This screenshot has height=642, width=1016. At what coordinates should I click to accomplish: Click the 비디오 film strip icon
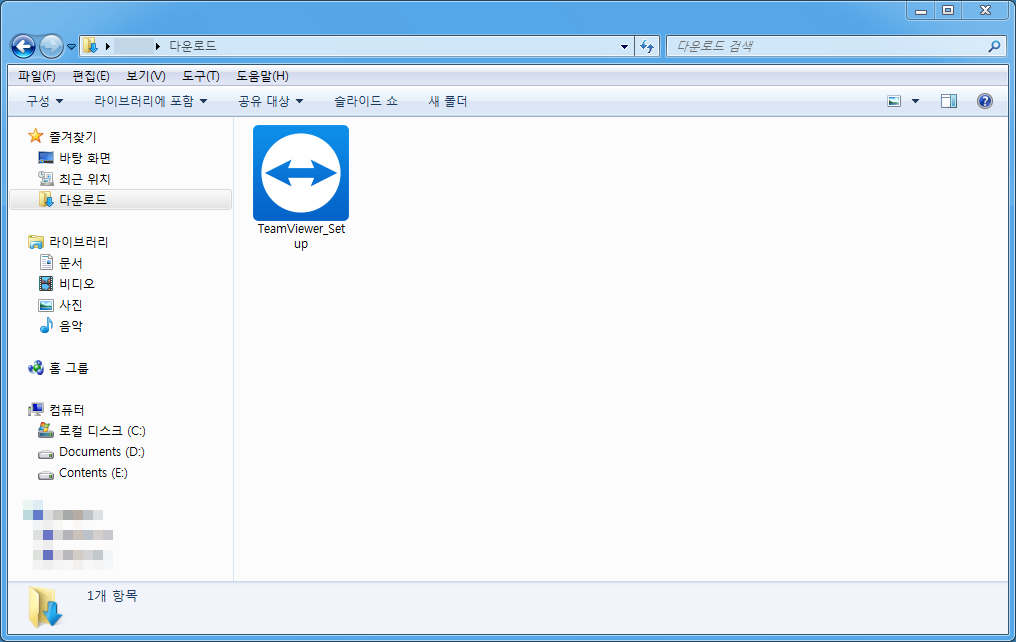pos(46,283)
